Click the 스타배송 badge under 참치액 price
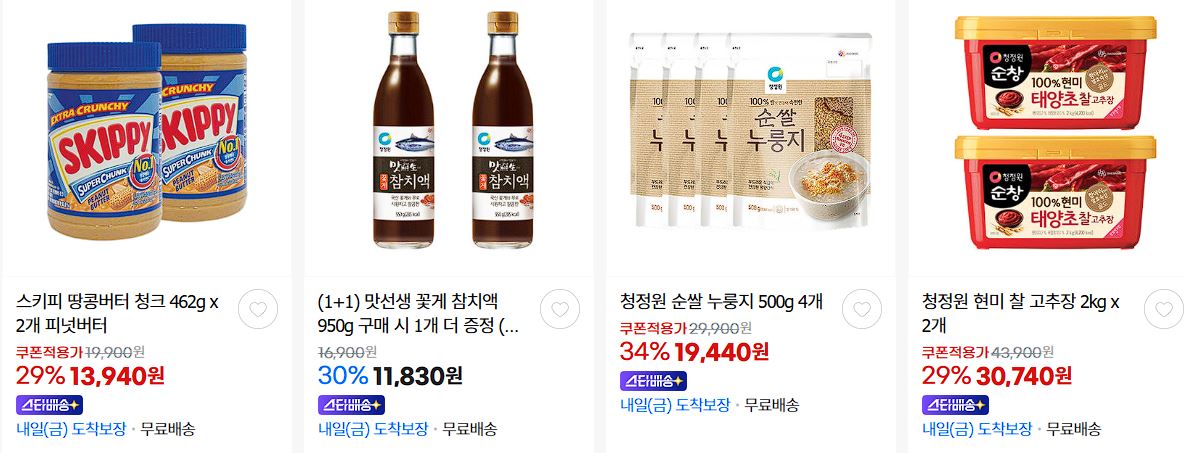Image resolution: width=1184 pixels, height=453 pixels. (x=351, y=405)
